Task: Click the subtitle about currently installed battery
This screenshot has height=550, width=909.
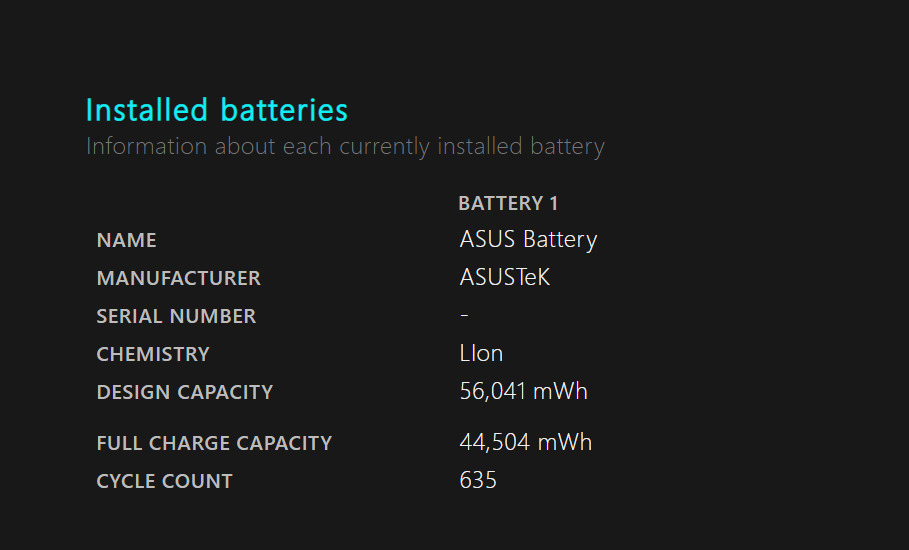Action: click(345, 147)
